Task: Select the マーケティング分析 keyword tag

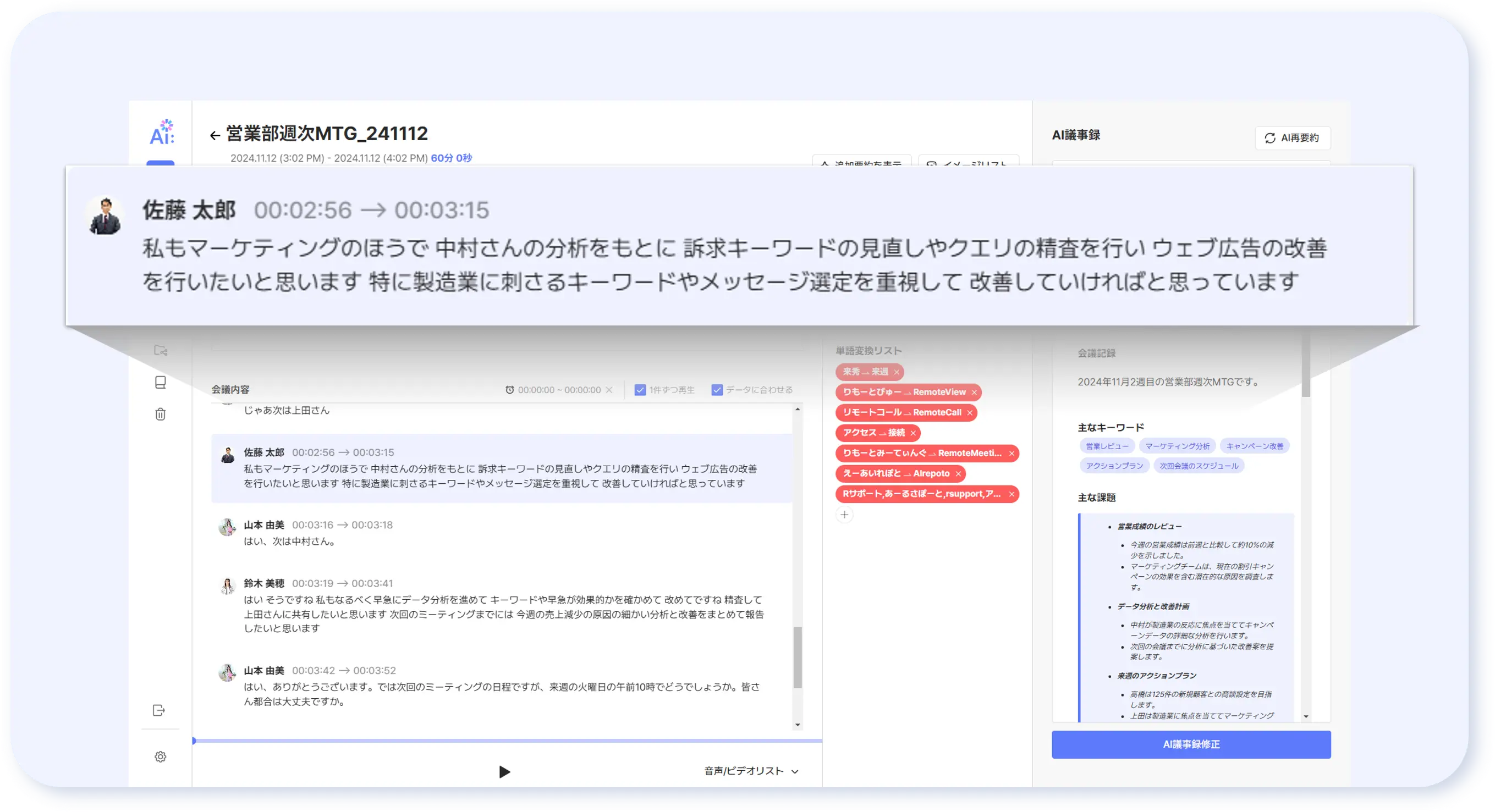Action: point(1177,446)
